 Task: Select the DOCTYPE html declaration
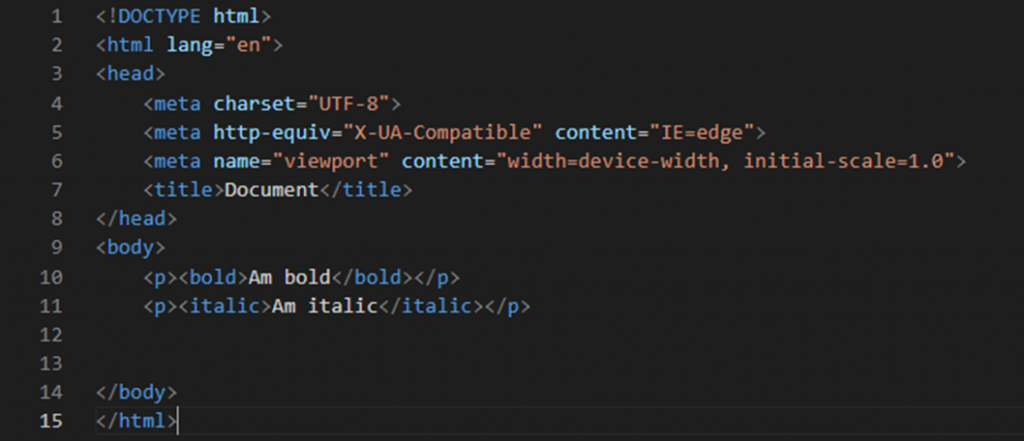[184, 16]
